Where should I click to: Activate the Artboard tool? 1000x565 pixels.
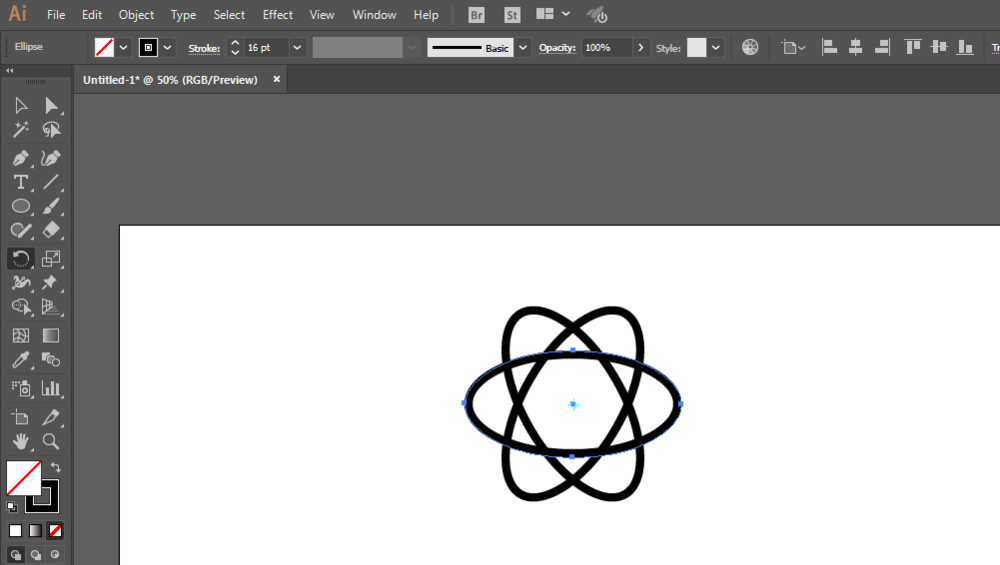20,417
